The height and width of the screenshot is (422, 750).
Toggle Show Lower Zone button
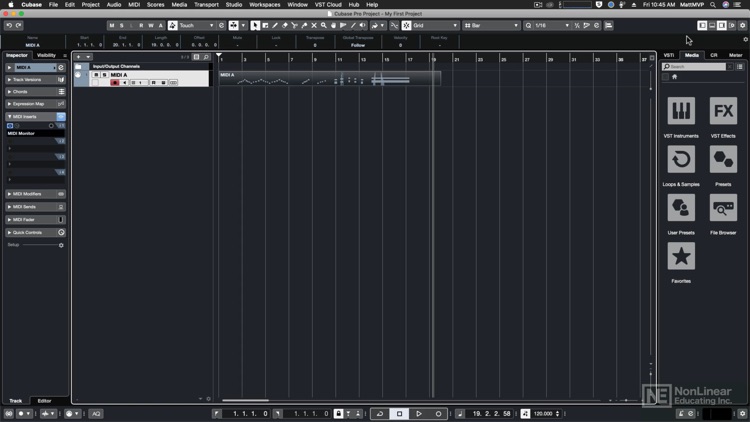pos(712,25)
